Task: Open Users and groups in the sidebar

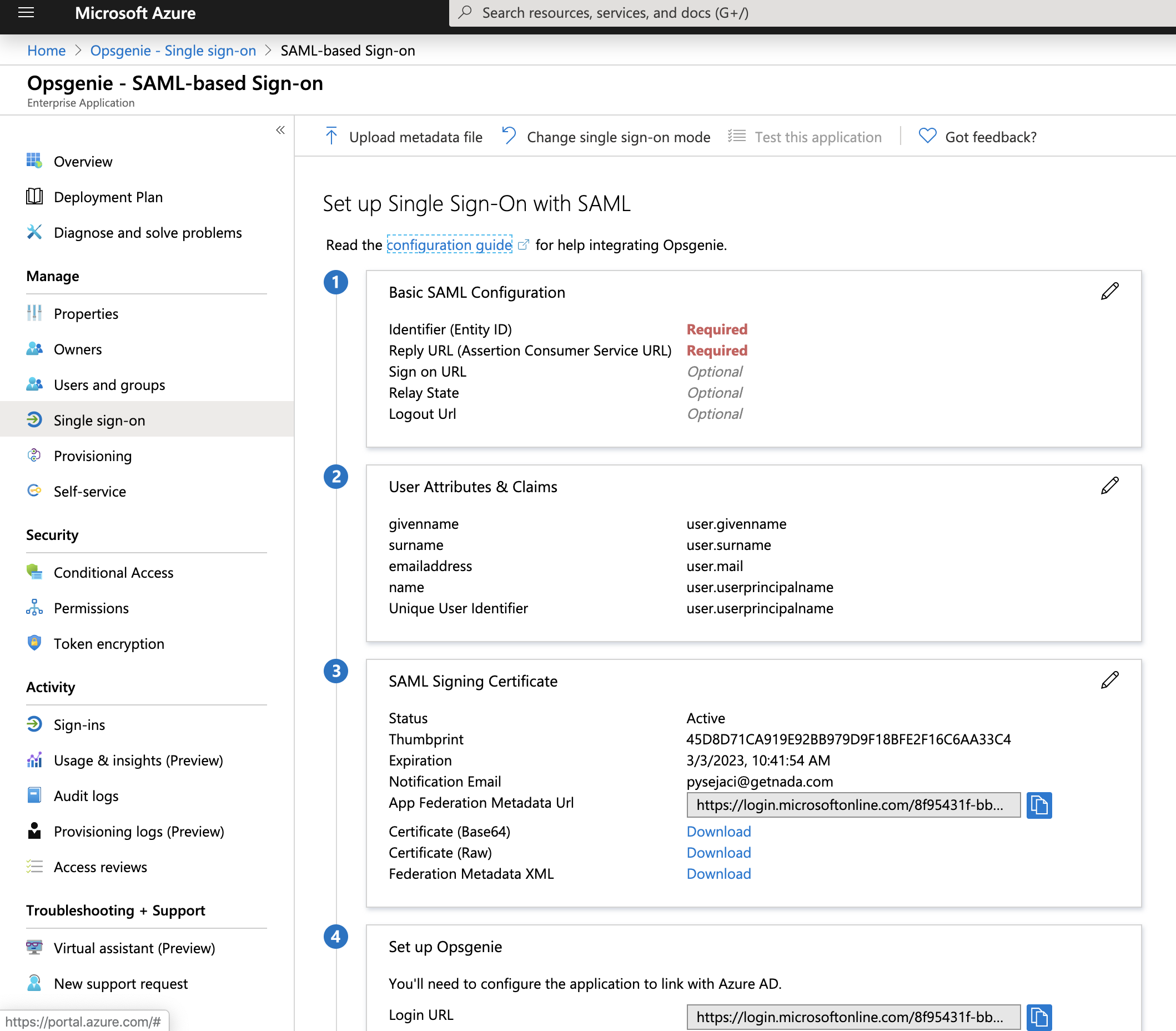Action: [109, 384]
